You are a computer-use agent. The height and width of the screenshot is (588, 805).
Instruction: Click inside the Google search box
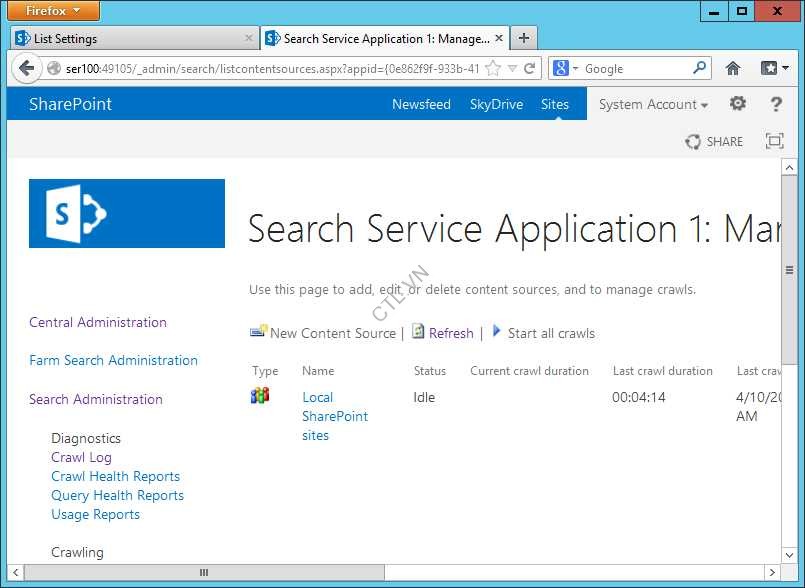tap(636, 69)
